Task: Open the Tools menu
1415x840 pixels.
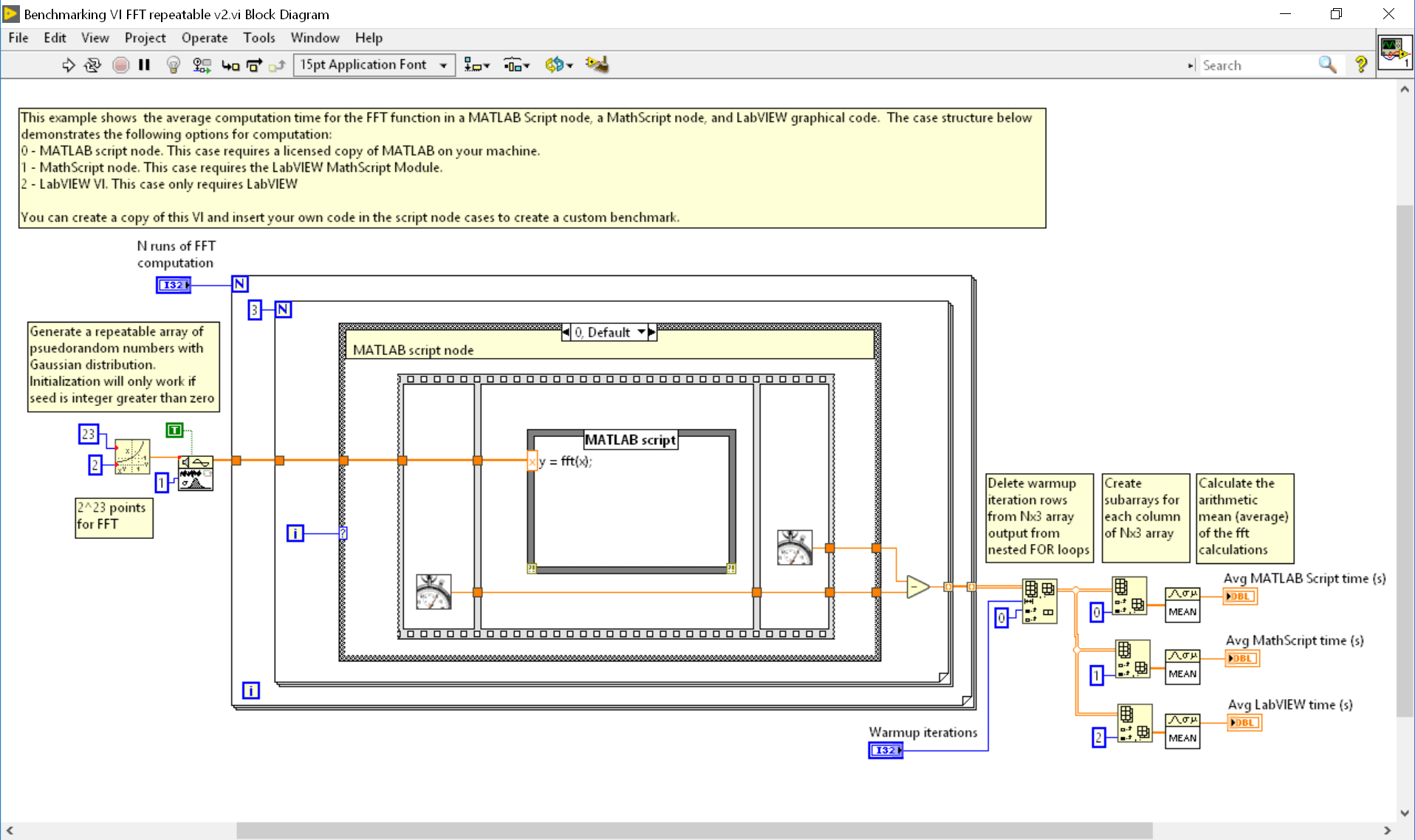Action: coord(259,38)
